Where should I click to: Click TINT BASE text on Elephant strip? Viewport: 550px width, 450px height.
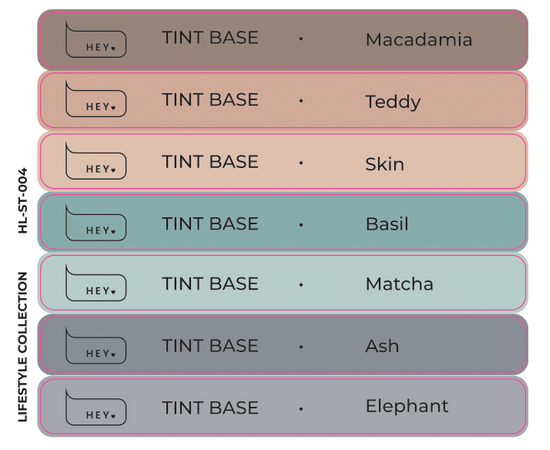coord(210,408)
